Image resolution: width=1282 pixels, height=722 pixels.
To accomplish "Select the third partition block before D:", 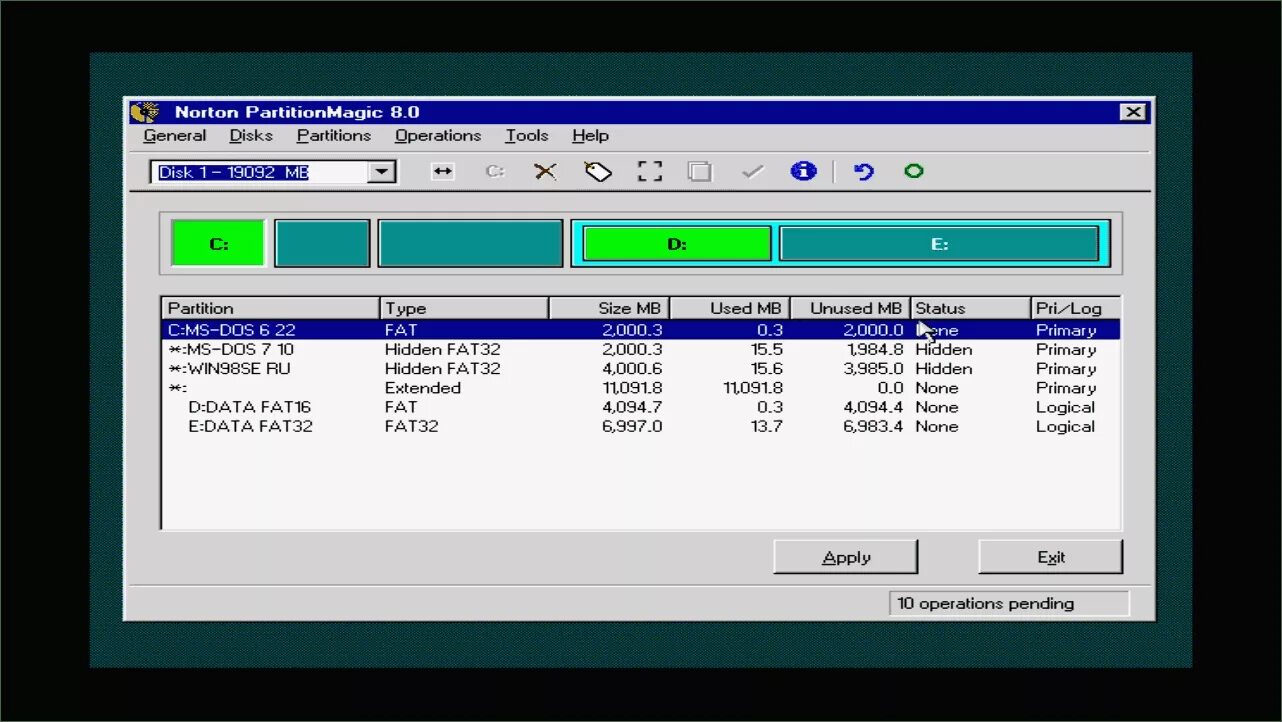I will 470,244.
